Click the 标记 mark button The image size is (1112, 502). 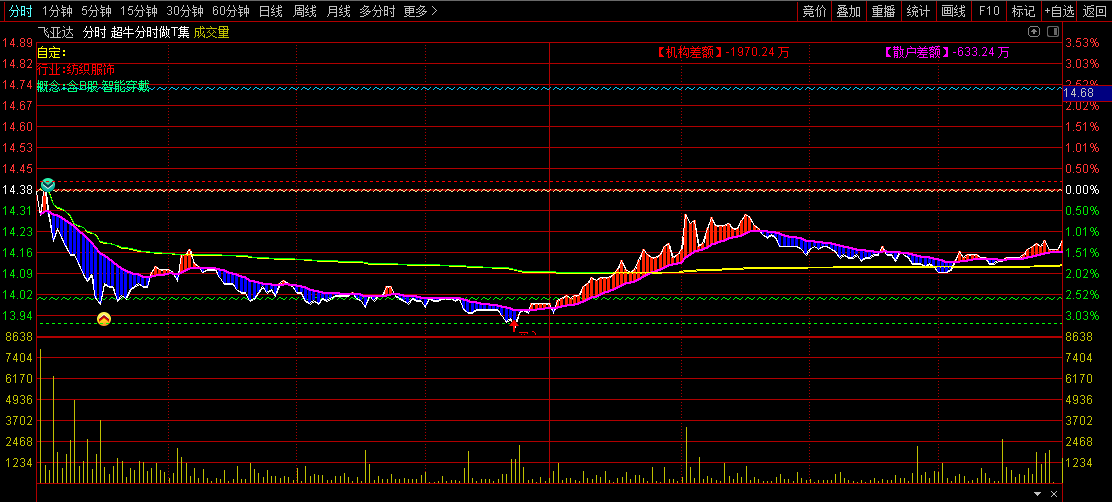click(x=1023, y=11)
